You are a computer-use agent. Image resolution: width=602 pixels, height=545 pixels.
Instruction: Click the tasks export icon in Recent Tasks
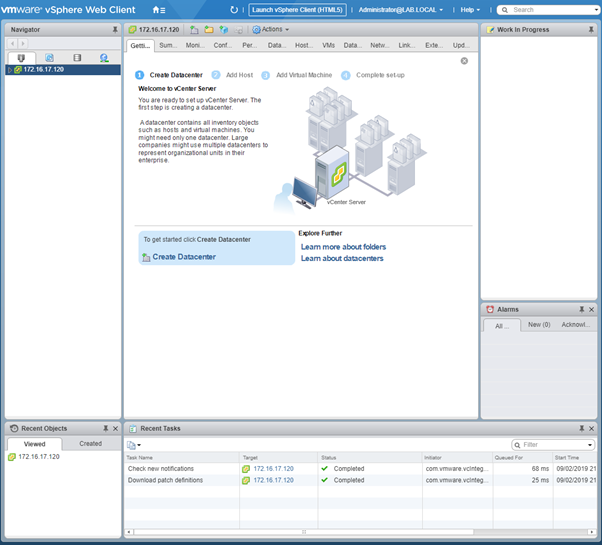coord(134,445)
